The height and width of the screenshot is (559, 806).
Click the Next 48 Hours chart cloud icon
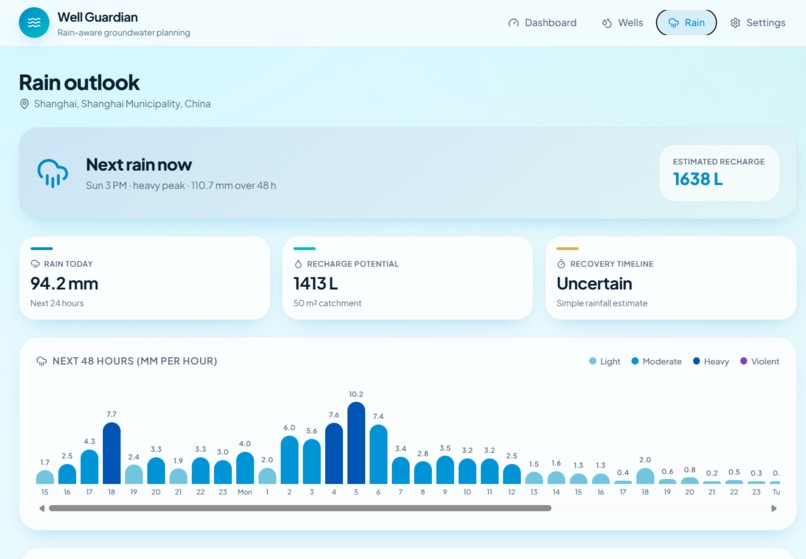[x=42, y=361]
